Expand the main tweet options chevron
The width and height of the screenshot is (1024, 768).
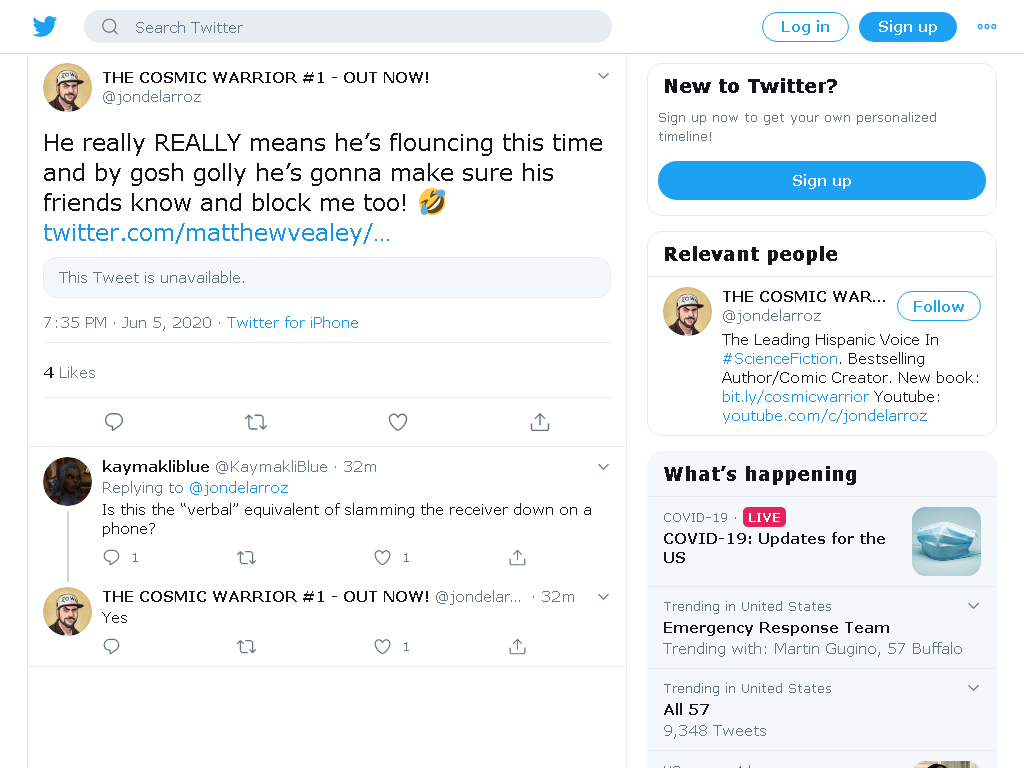click(603, 76)
